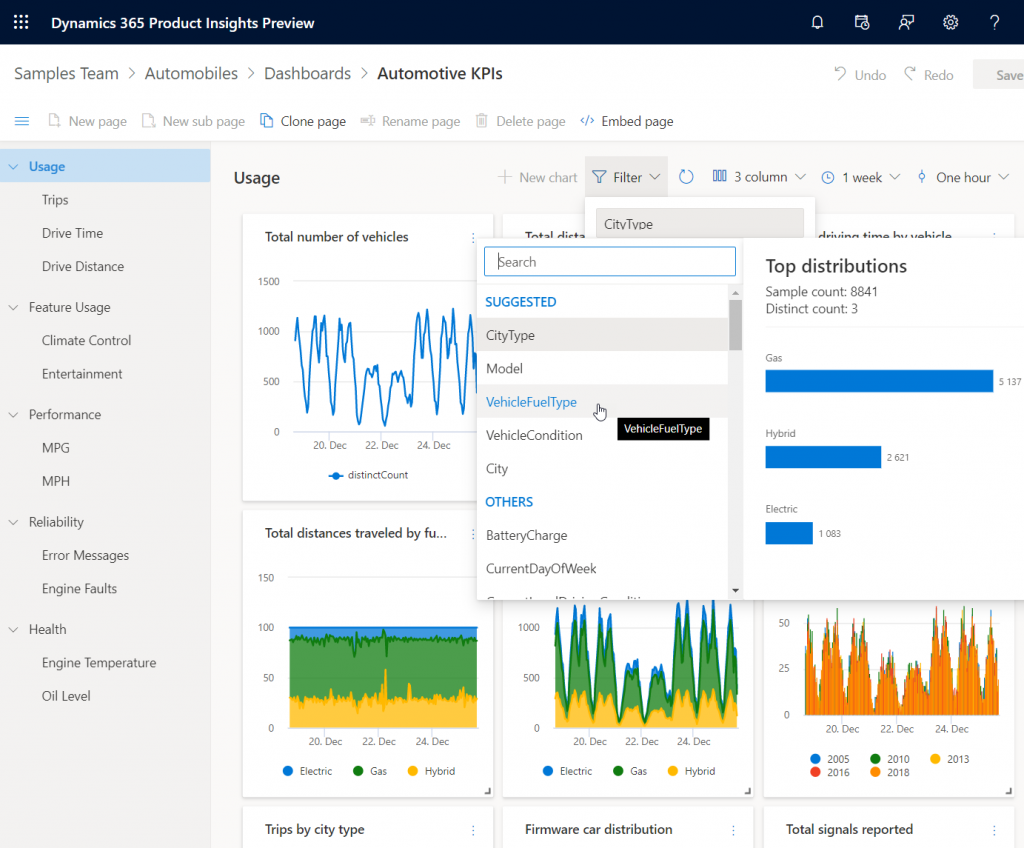The image size is (1024, 848).
Task: Go to Dashboards breadcrumb
Action: pyautogui.click(x=308, y=73)
